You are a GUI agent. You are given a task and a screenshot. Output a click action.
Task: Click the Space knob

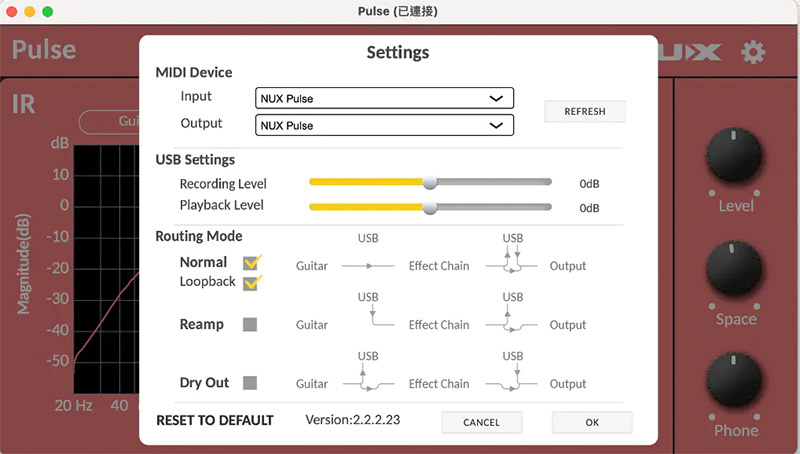pyautogui.click(x=735, y=272)
